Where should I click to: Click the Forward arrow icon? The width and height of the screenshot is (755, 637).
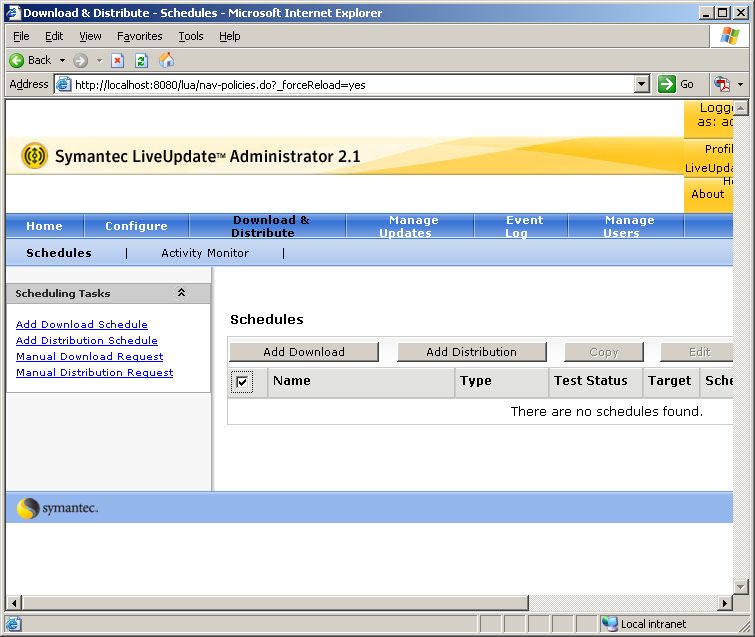point(80,60)
